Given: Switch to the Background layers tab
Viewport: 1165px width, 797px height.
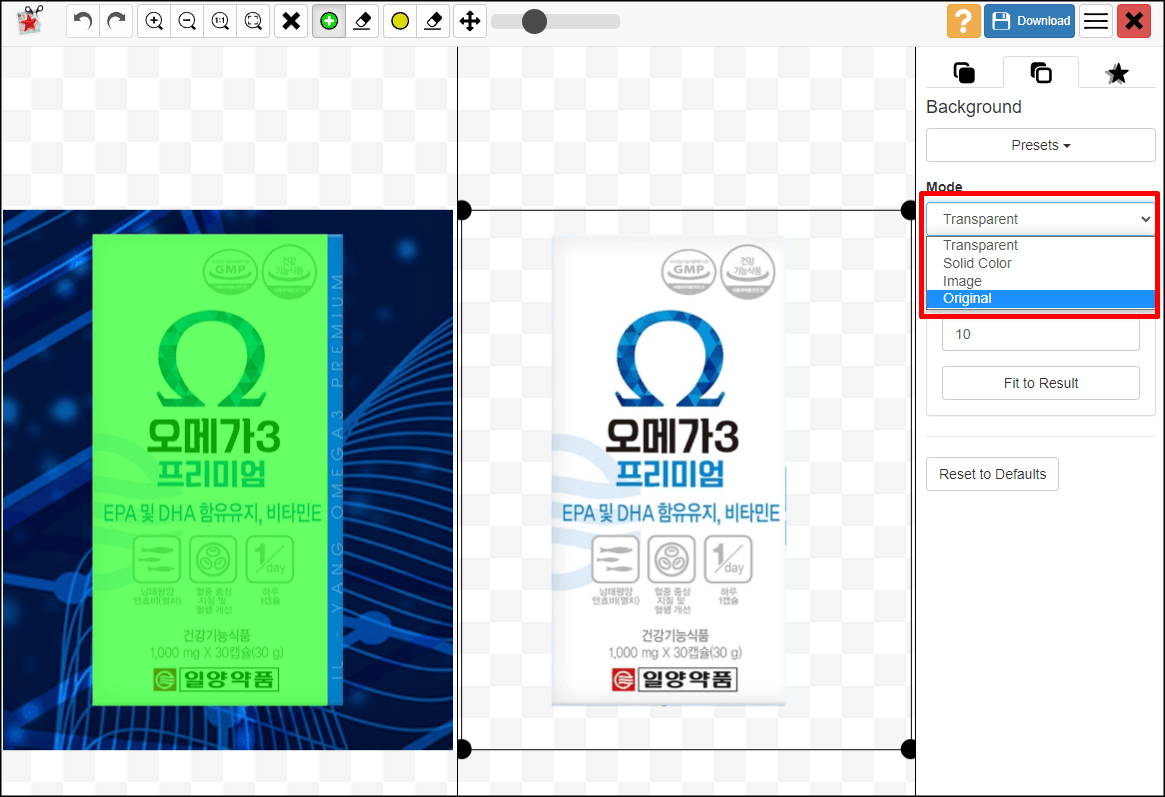Looking at the screenshot, I should tap(1041, 73).
